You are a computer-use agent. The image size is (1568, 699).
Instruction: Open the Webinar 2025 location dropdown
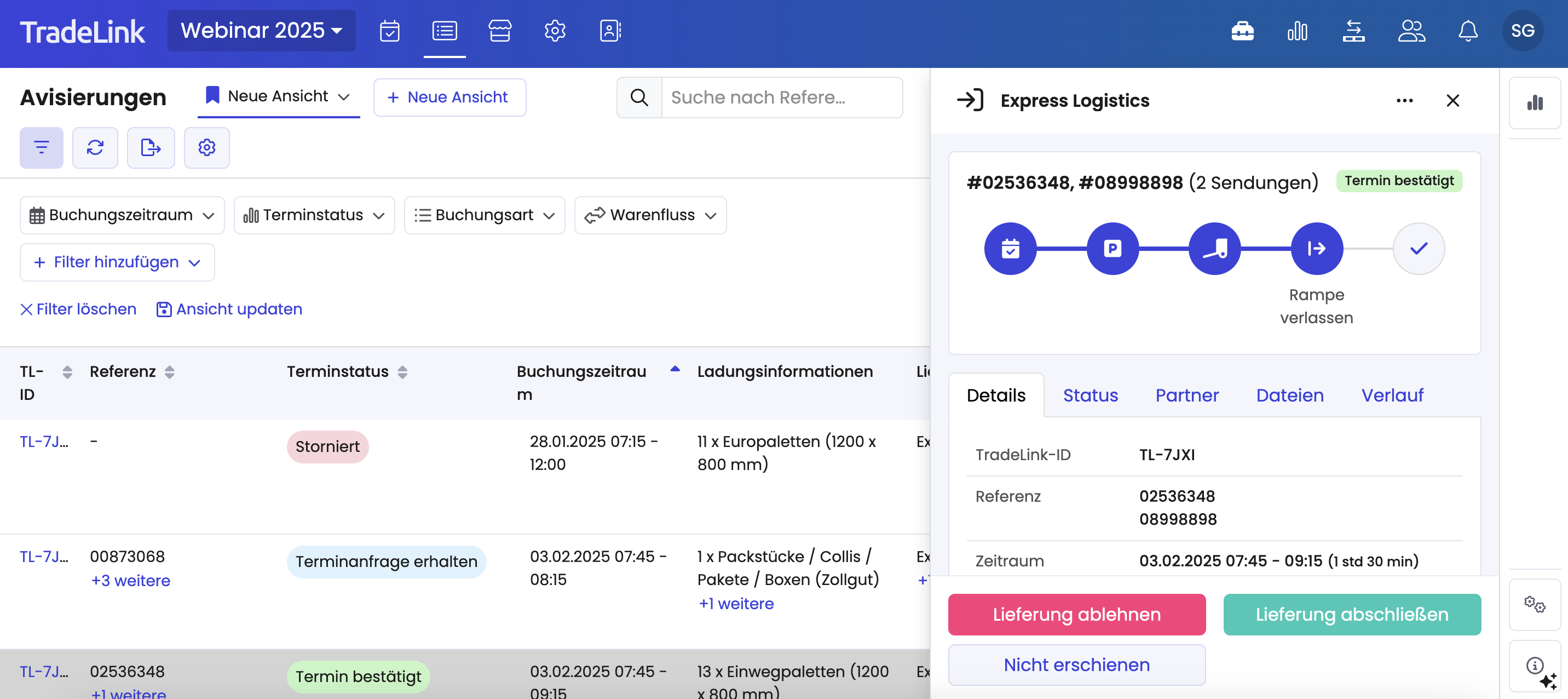pyautogui.click(x=261, y=31)
